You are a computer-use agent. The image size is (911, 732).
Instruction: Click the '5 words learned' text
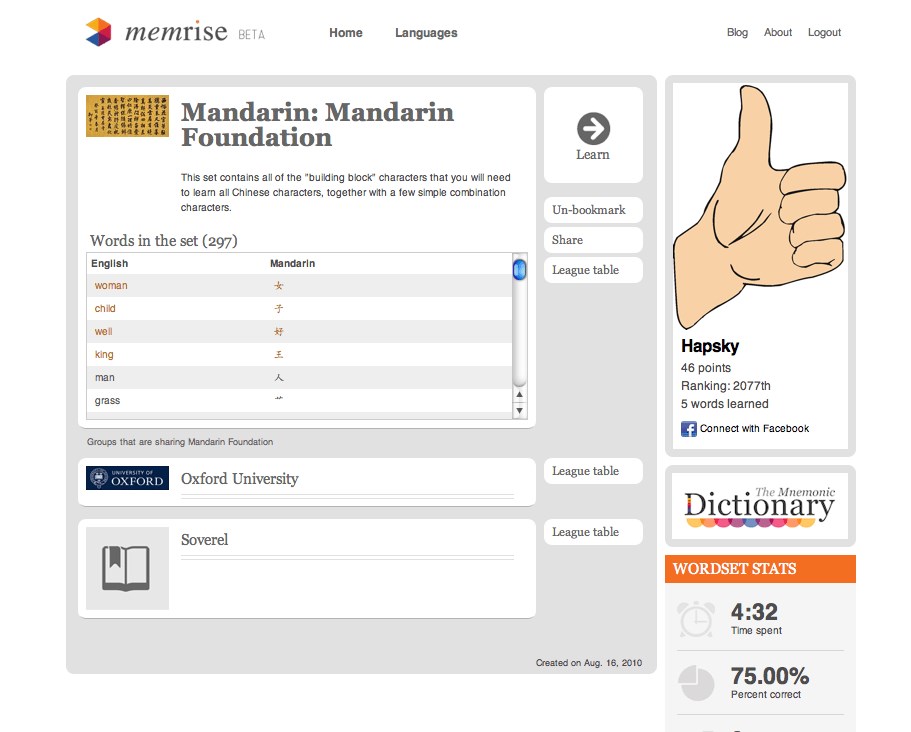click(x=725, y=404)
